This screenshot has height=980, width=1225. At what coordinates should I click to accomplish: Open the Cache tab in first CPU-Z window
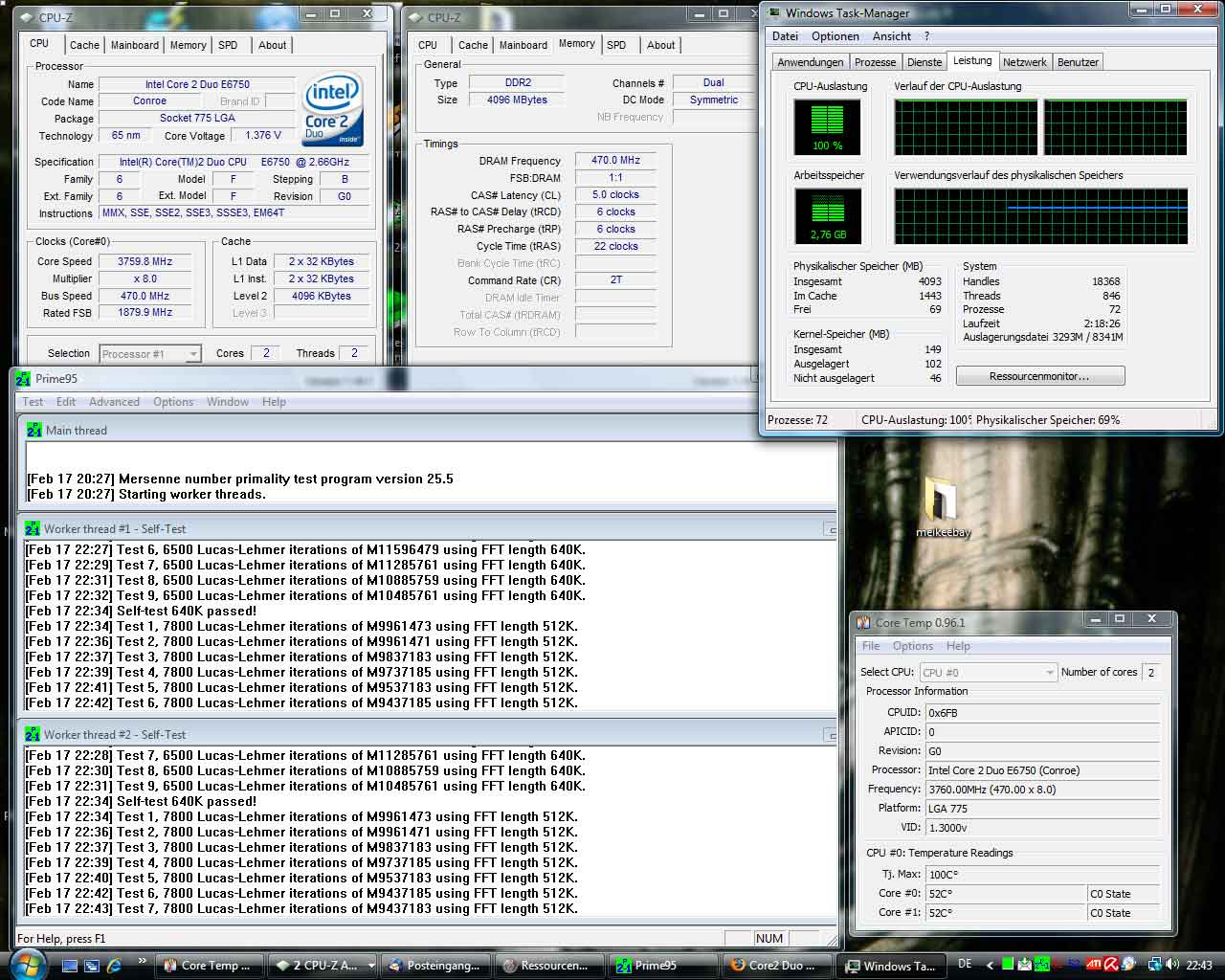(84, 45)
